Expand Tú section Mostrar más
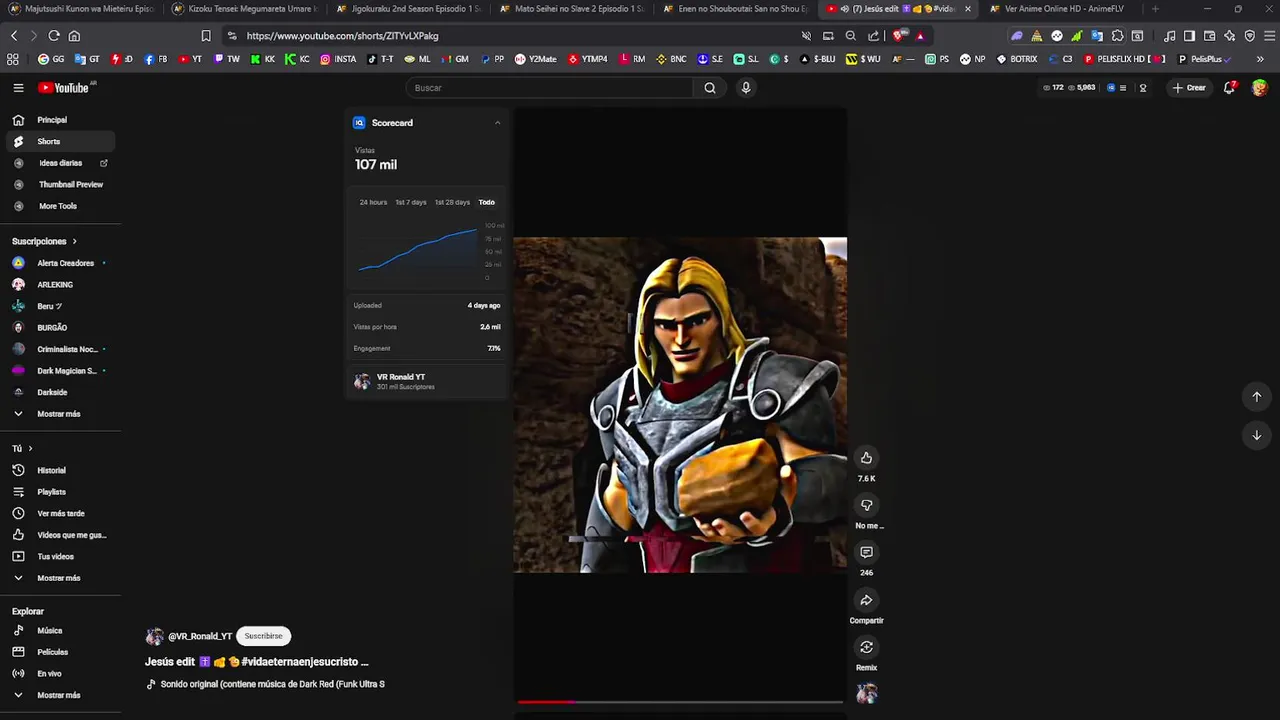The width and height of the screenshot is (1280, 720). pos(60,578)
